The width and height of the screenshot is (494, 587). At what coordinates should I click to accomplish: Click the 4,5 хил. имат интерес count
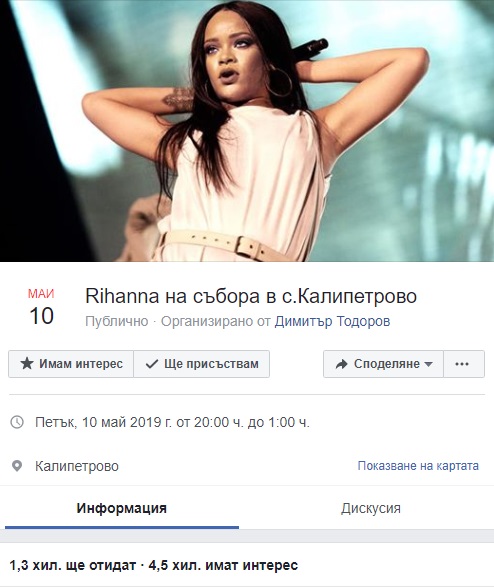tap(223, 565)
